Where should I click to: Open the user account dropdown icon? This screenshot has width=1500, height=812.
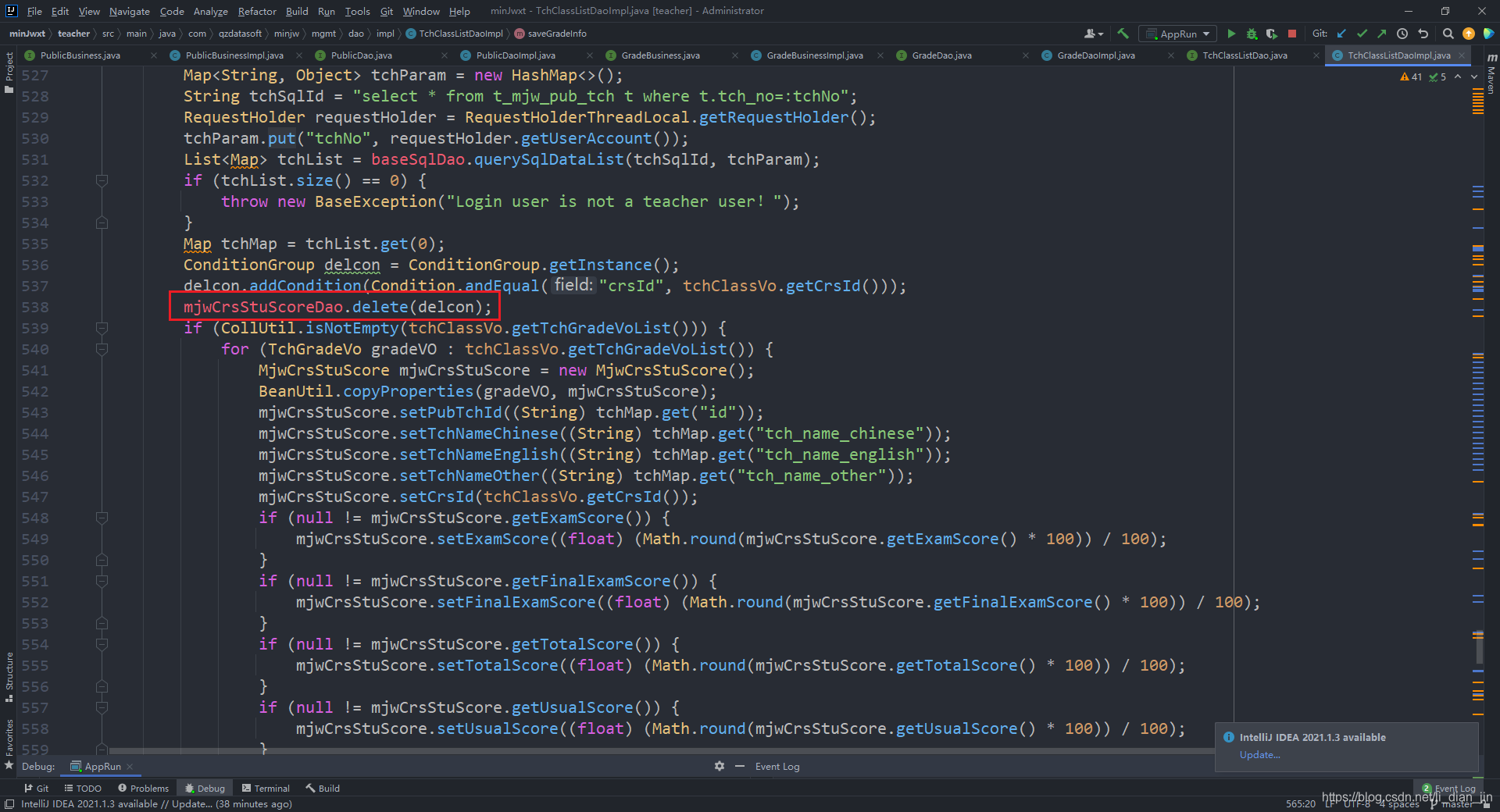(1094, 34)
